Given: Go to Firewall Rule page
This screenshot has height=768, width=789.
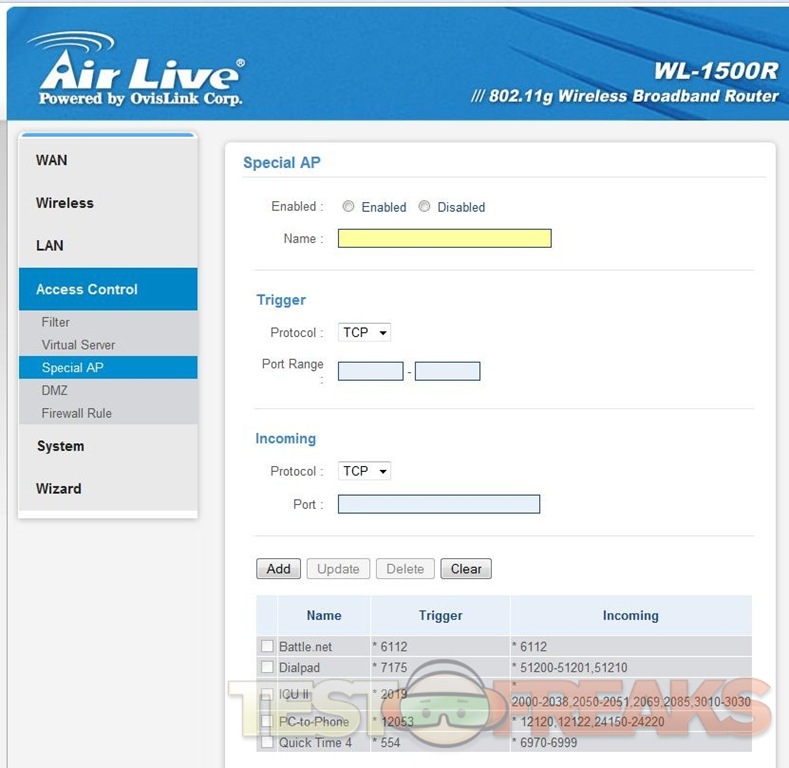Looking at the screenshot, I should pyautogui.click(x=76, y=413).
